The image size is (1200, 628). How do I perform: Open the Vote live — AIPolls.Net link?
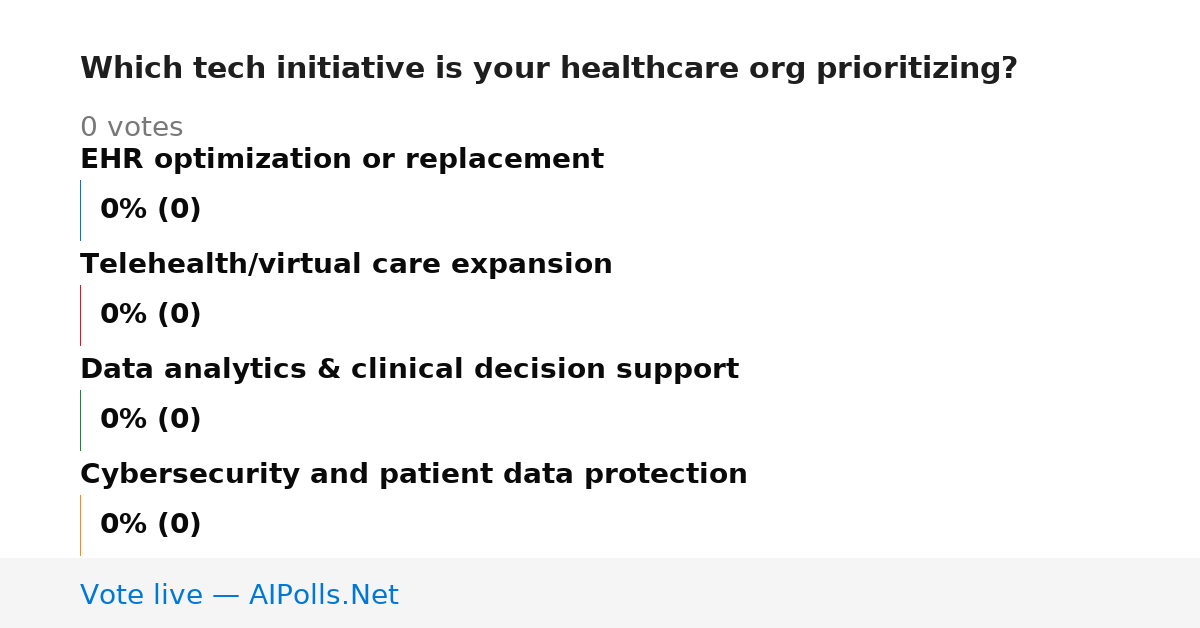(x=239, y=596)
